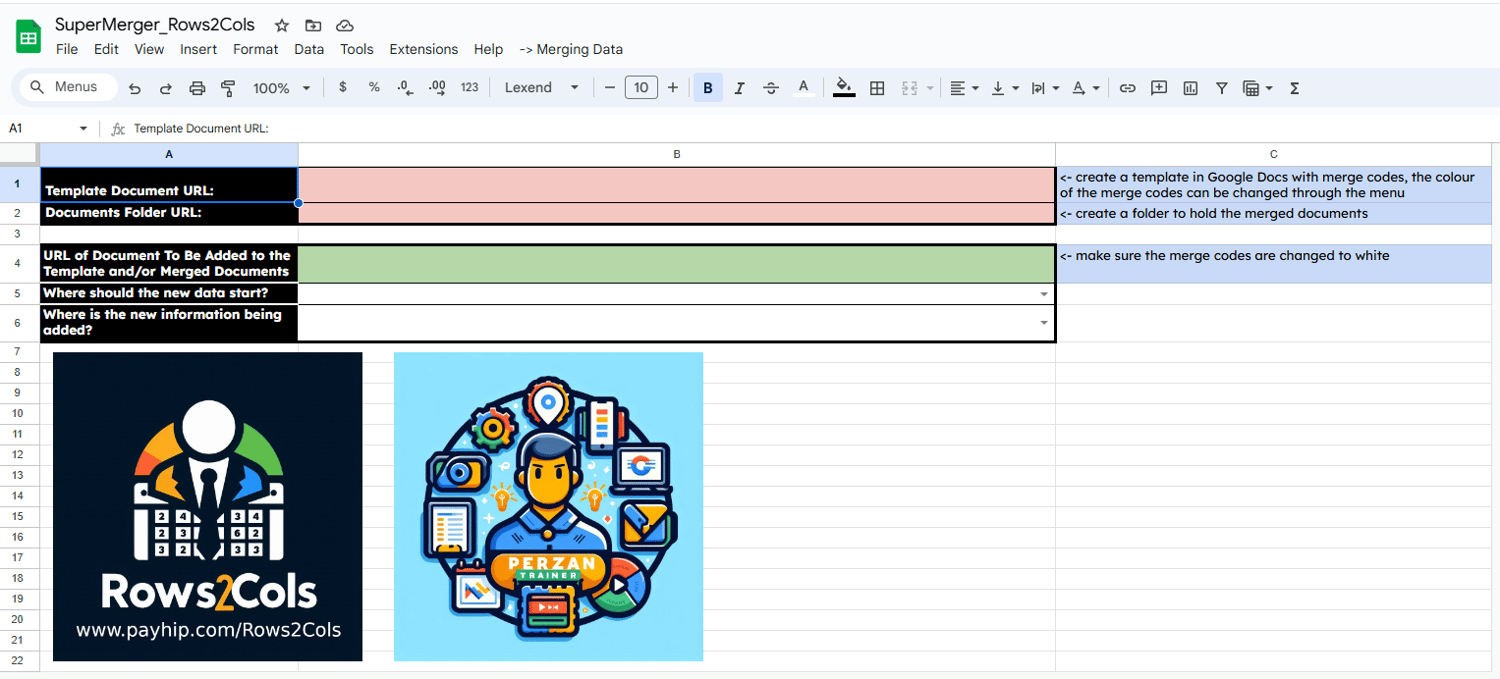This screenshot has width=1500, height=679.
Task: Open filter views dropdown
Action: [1257, 88]
